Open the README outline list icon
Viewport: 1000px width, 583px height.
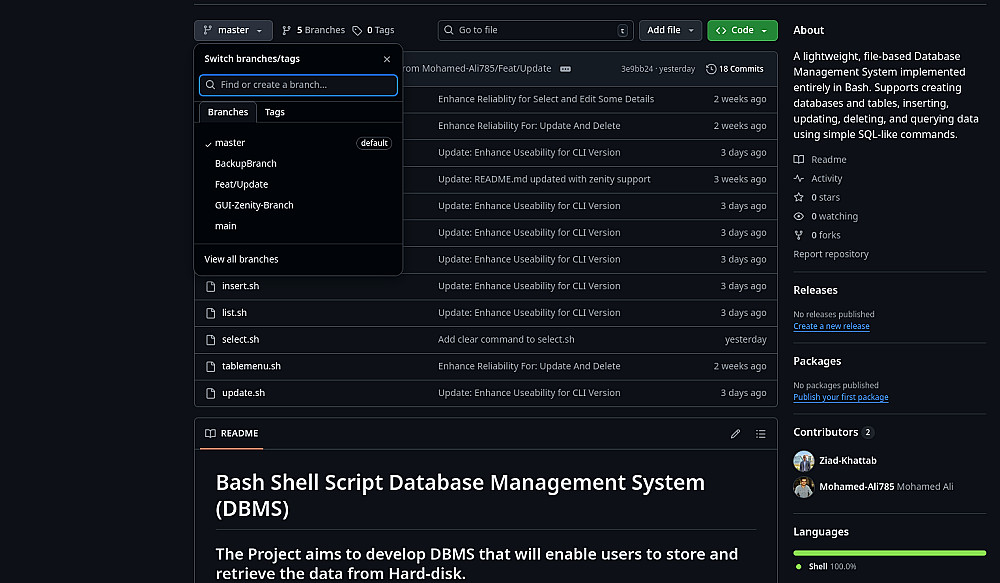(761, 434)
